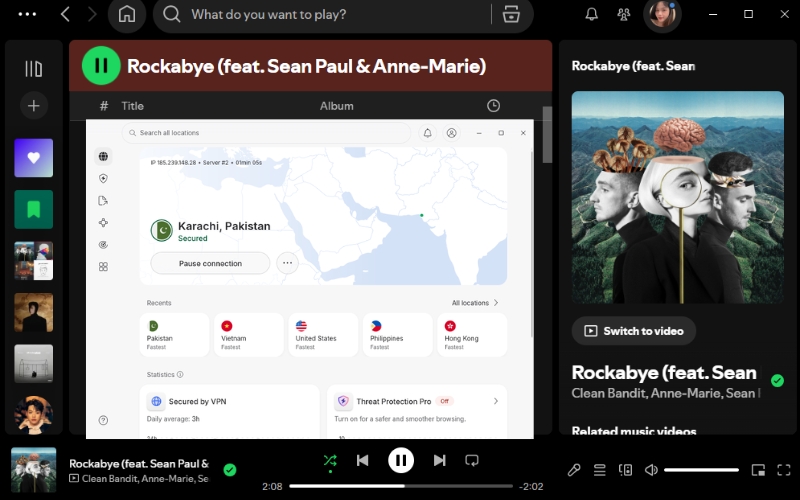Go back with the Spotify back arrow
The height and width of the screenshot is (500, 800).
[65, 14]
